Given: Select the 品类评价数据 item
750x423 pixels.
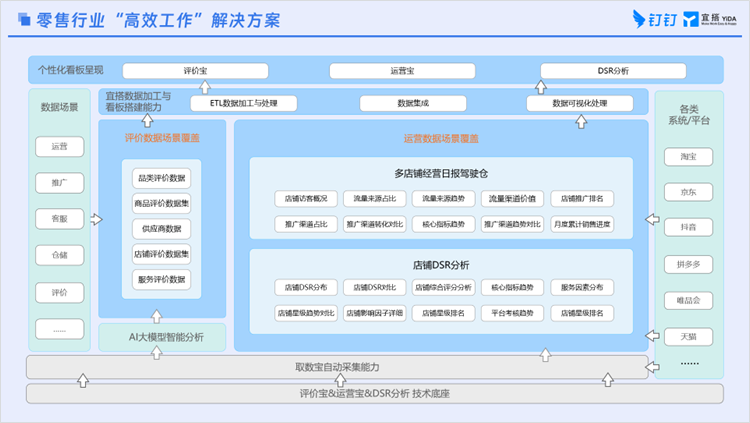Looking at the screenshot, I should [x=162, y=178].
